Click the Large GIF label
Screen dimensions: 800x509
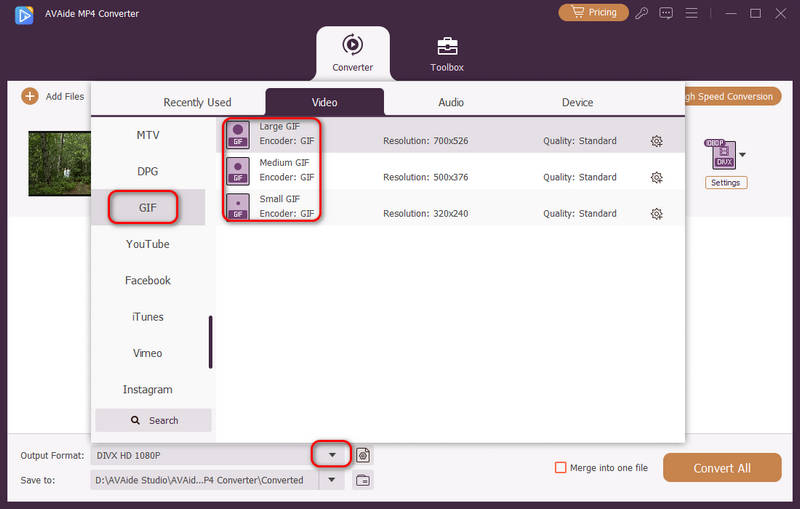pos(280,126)
